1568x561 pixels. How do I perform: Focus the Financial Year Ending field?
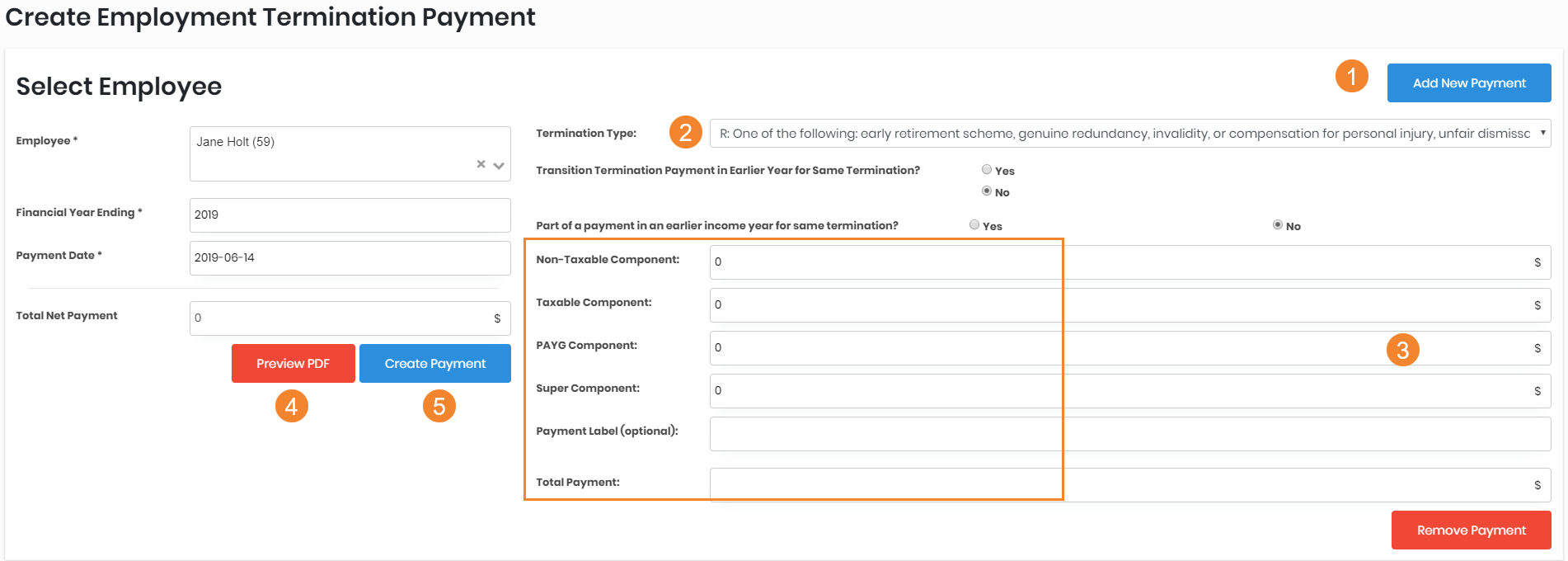point(350,215)
